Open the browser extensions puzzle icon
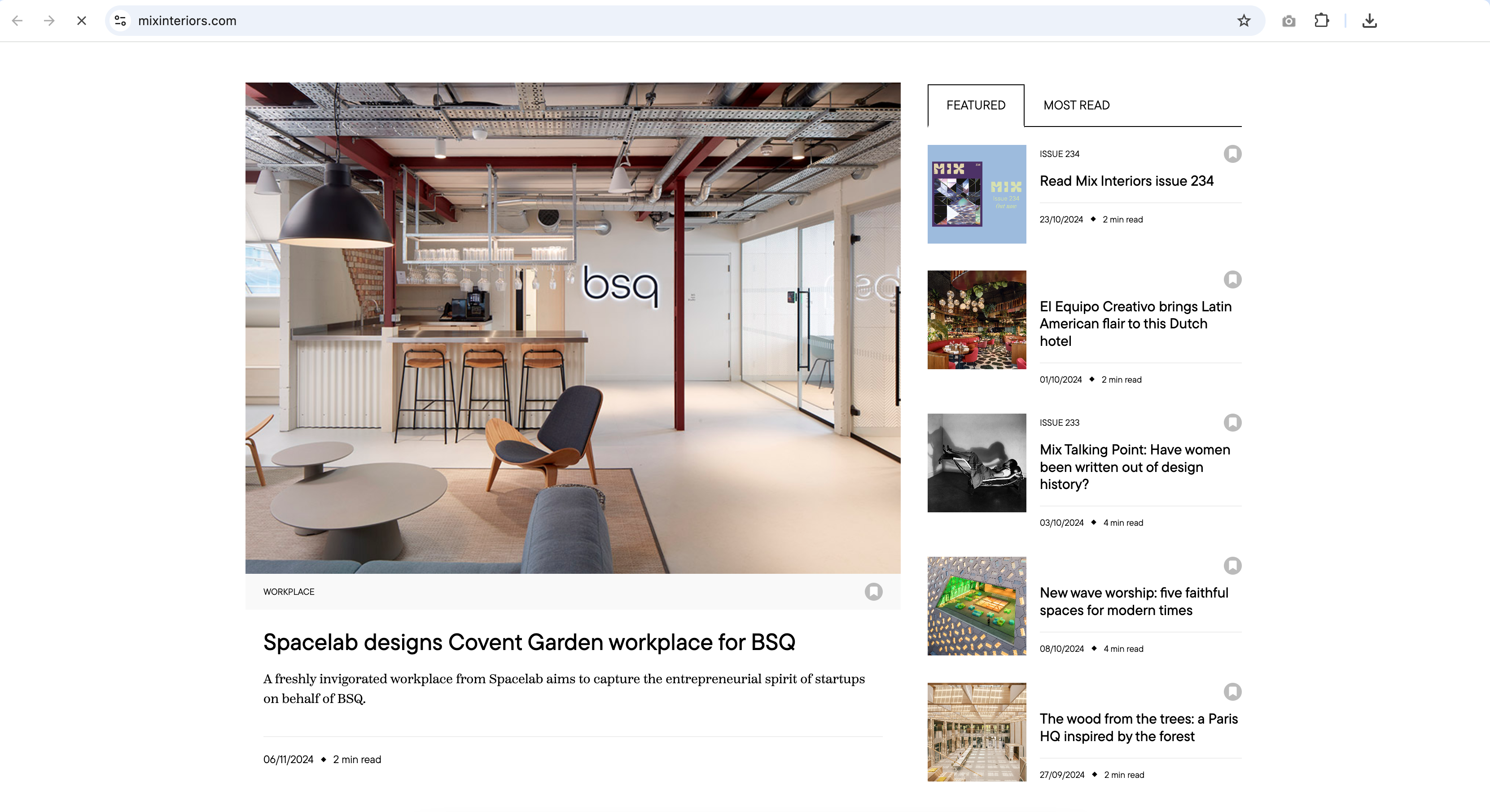Image resolution: width=1490 pixels, height=812 pixels. pos(1322,20)
